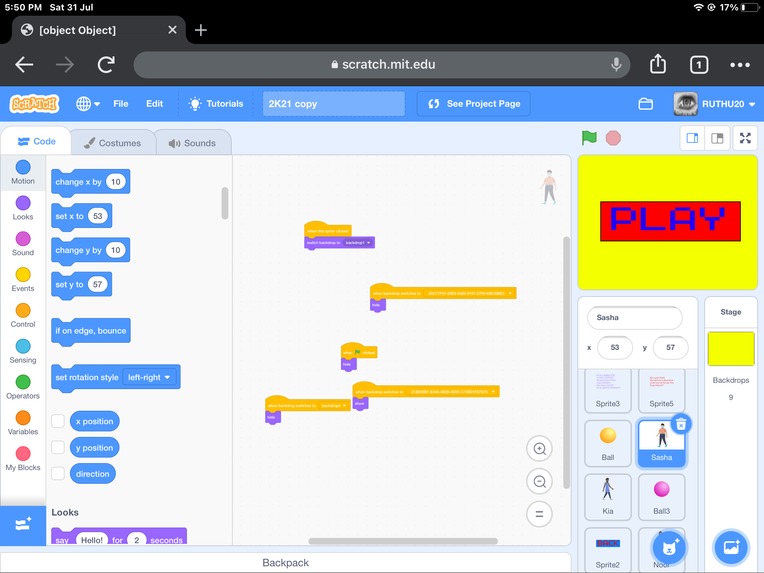Delete the Sasha sprite with trash icon
The height and width of the screenshot is (573, 764).
[x=681, y=424]
